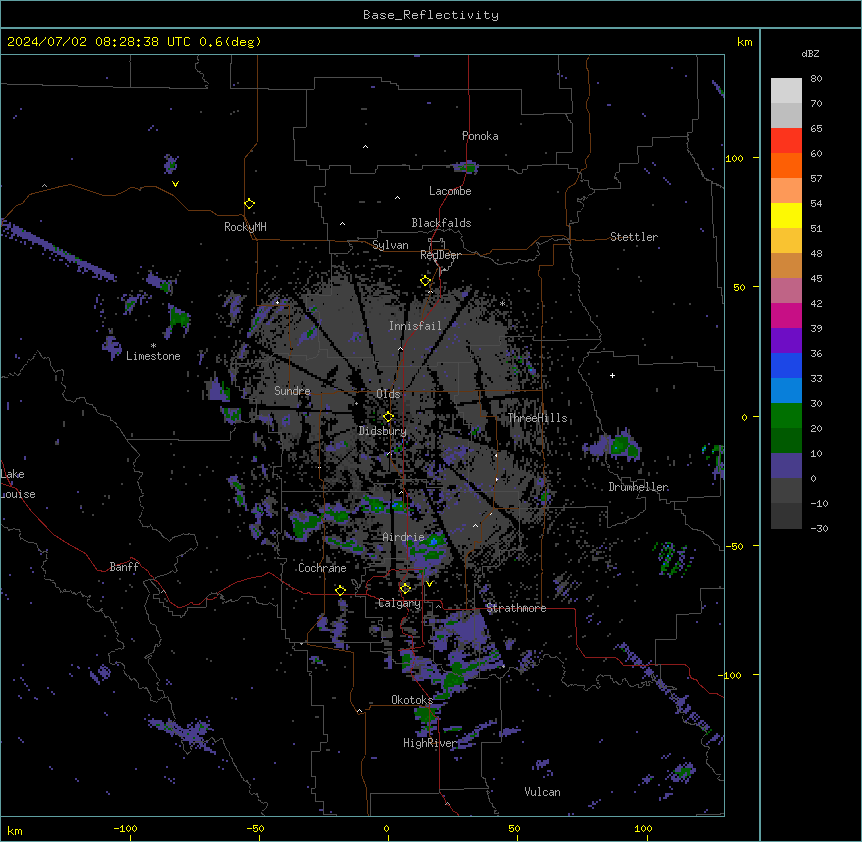
Task: Click the RedDeer city label
Action: (x=440, y=255)
